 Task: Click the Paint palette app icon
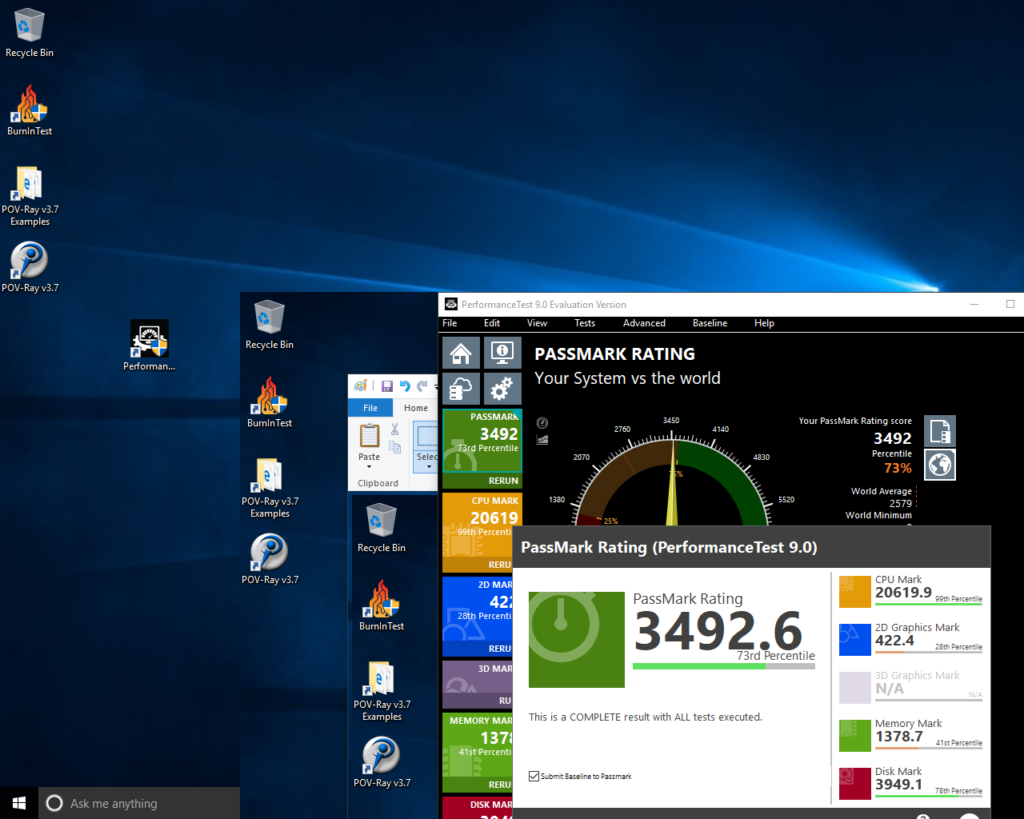click(x=360, y=386)
